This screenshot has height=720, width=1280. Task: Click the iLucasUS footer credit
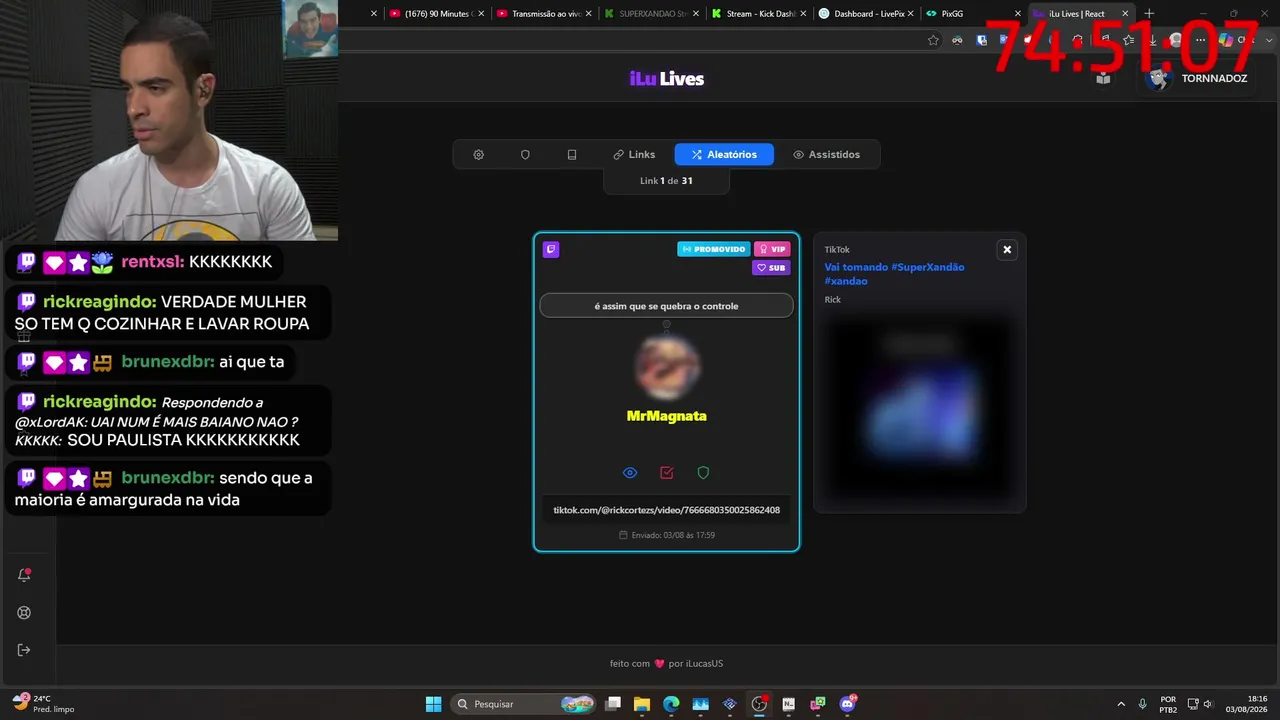coord(705,664)
